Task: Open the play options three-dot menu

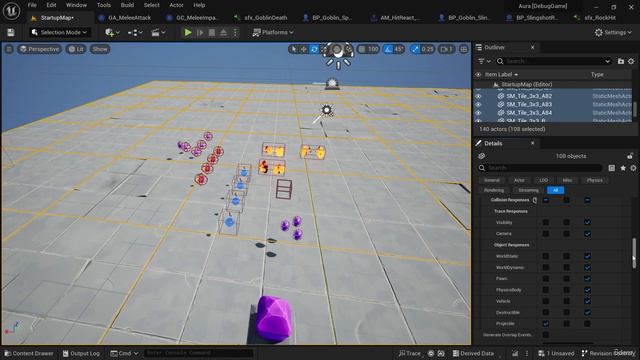Action: (235, 32)
